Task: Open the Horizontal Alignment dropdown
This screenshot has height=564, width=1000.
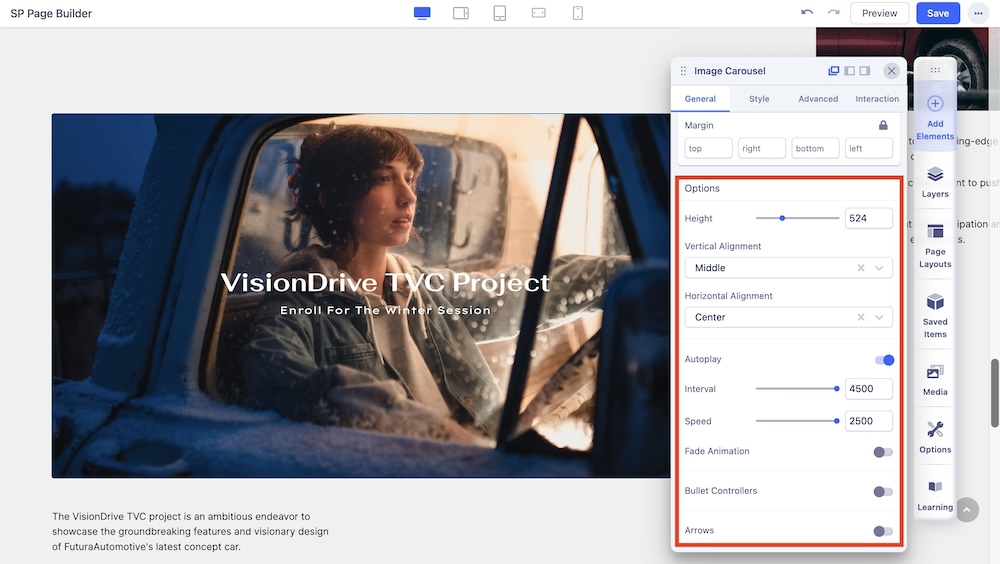Action: click(880, 317)
